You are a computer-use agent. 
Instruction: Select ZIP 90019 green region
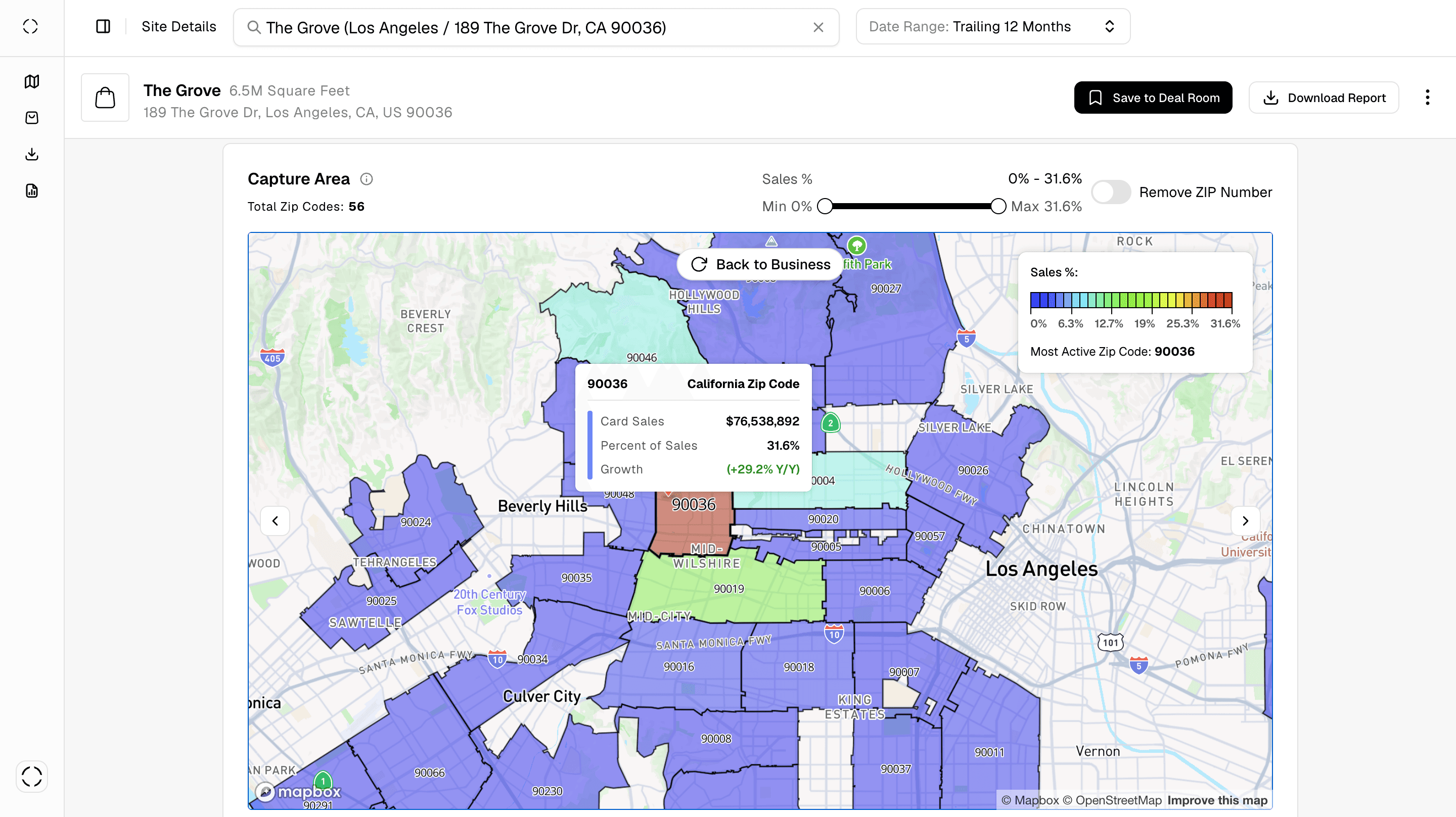click(729, 589)
